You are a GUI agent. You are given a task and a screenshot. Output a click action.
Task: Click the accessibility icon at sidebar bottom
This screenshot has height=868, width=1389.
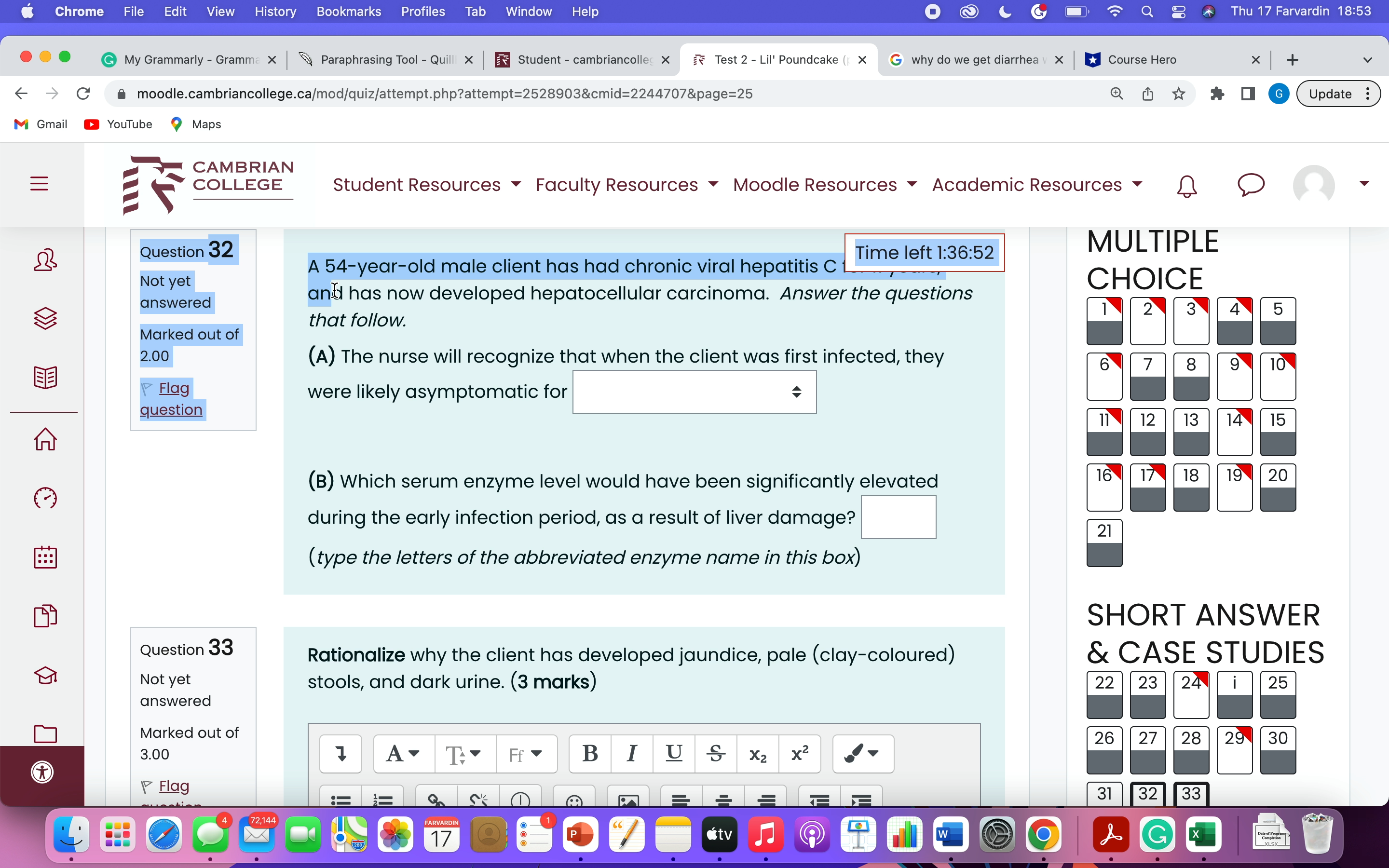[42, 772]
